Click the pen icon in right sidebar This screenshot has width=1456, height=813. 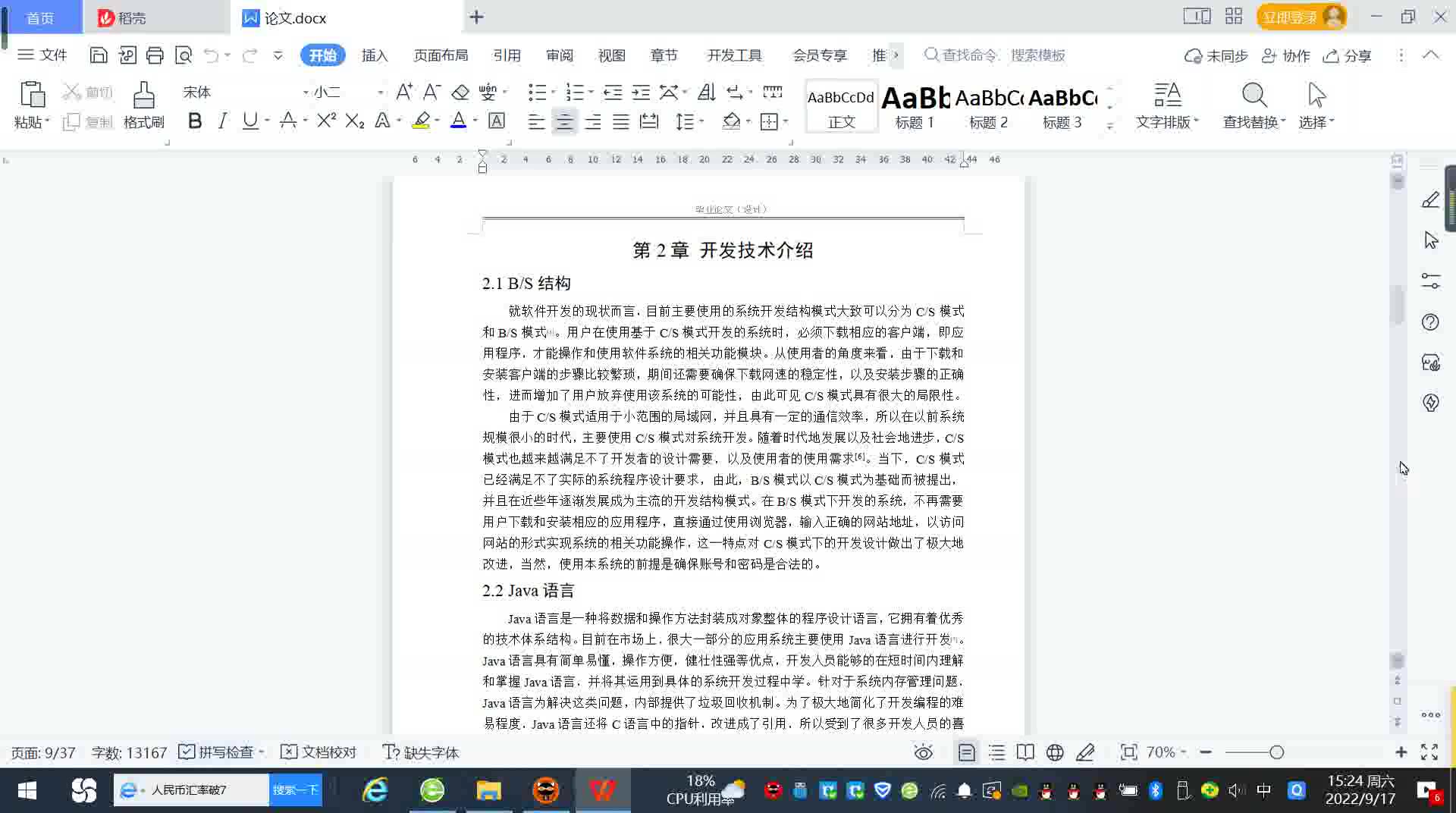(x=1430, y=200)
